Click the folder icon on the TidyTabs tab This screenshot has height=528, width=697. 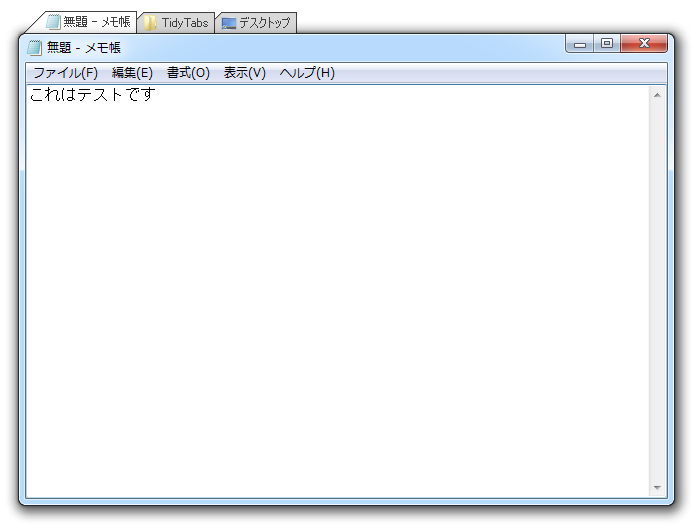point(150,23)
